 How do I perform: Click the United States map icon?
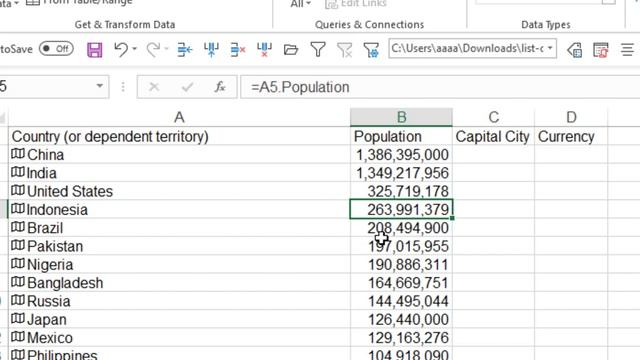tap(18, 191)
